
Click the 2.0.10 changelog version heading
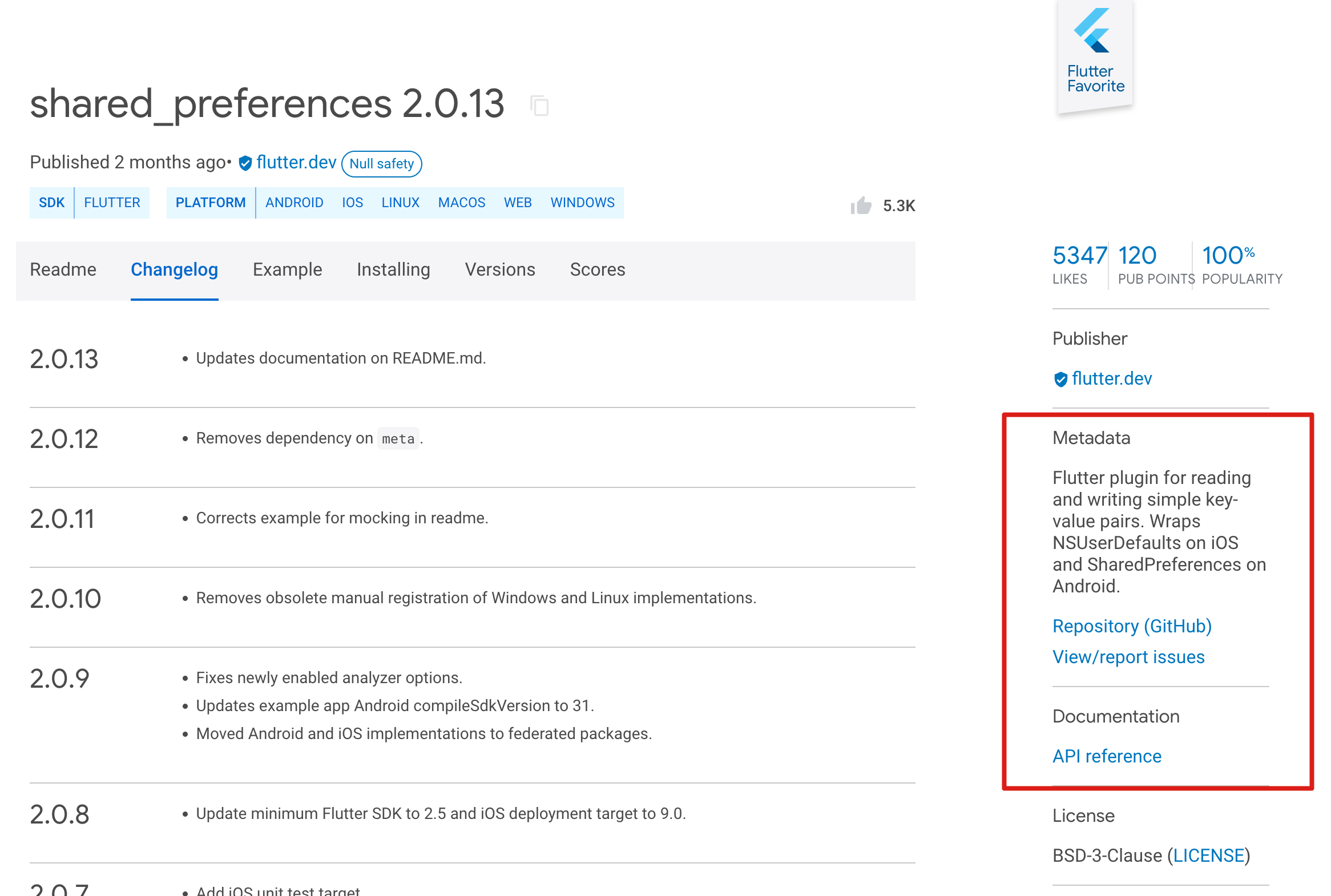[x=65, y=599]
